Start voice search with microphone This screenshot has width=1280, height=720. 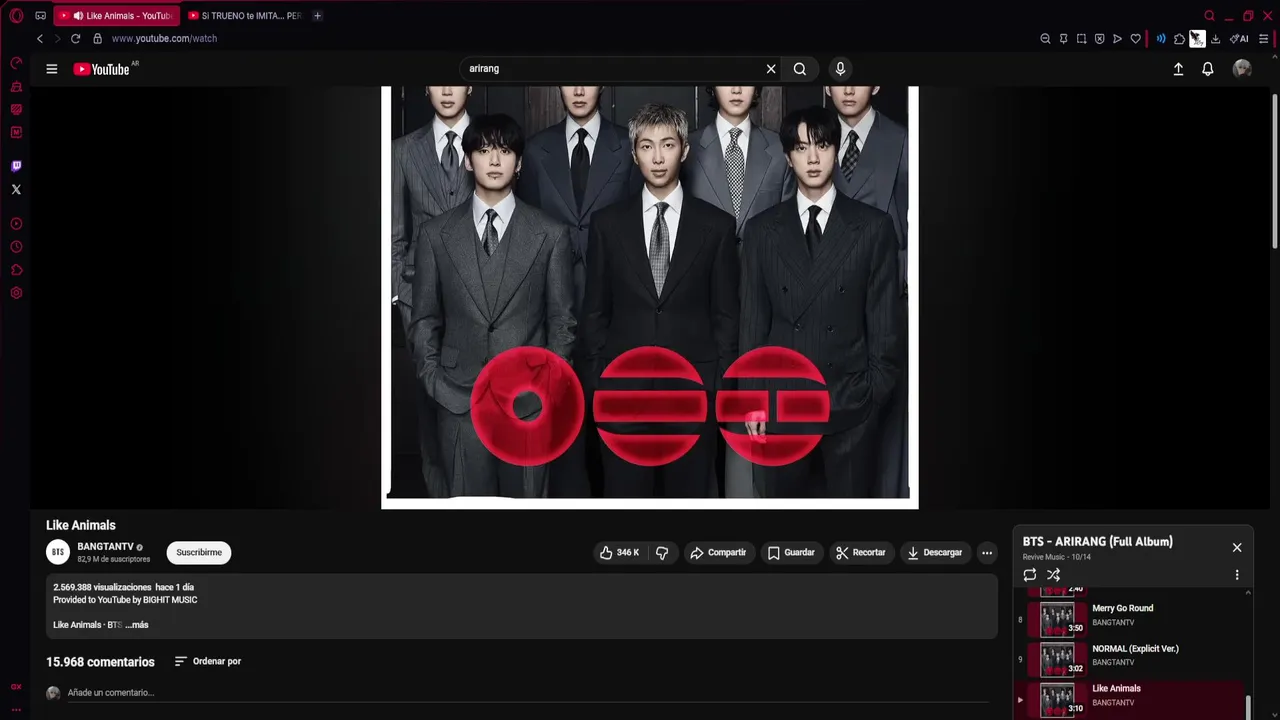(840, 69)
